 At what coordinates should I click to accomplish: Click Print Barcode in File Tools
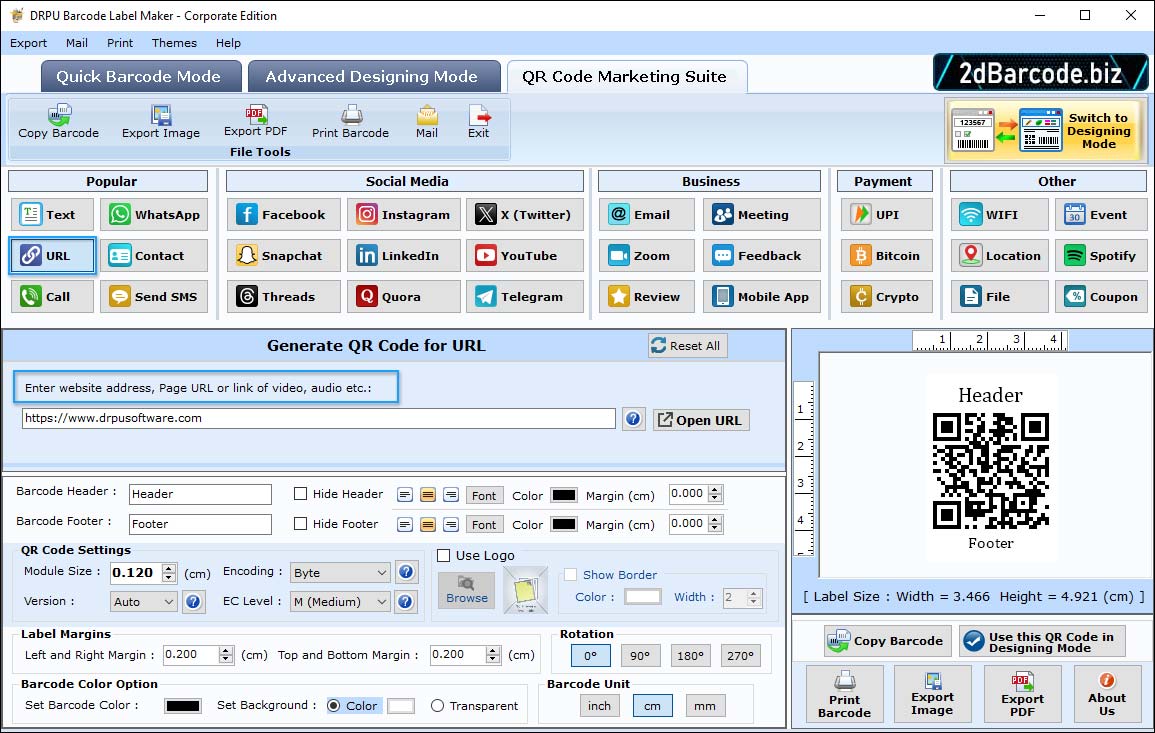click(x=350, y=122)
